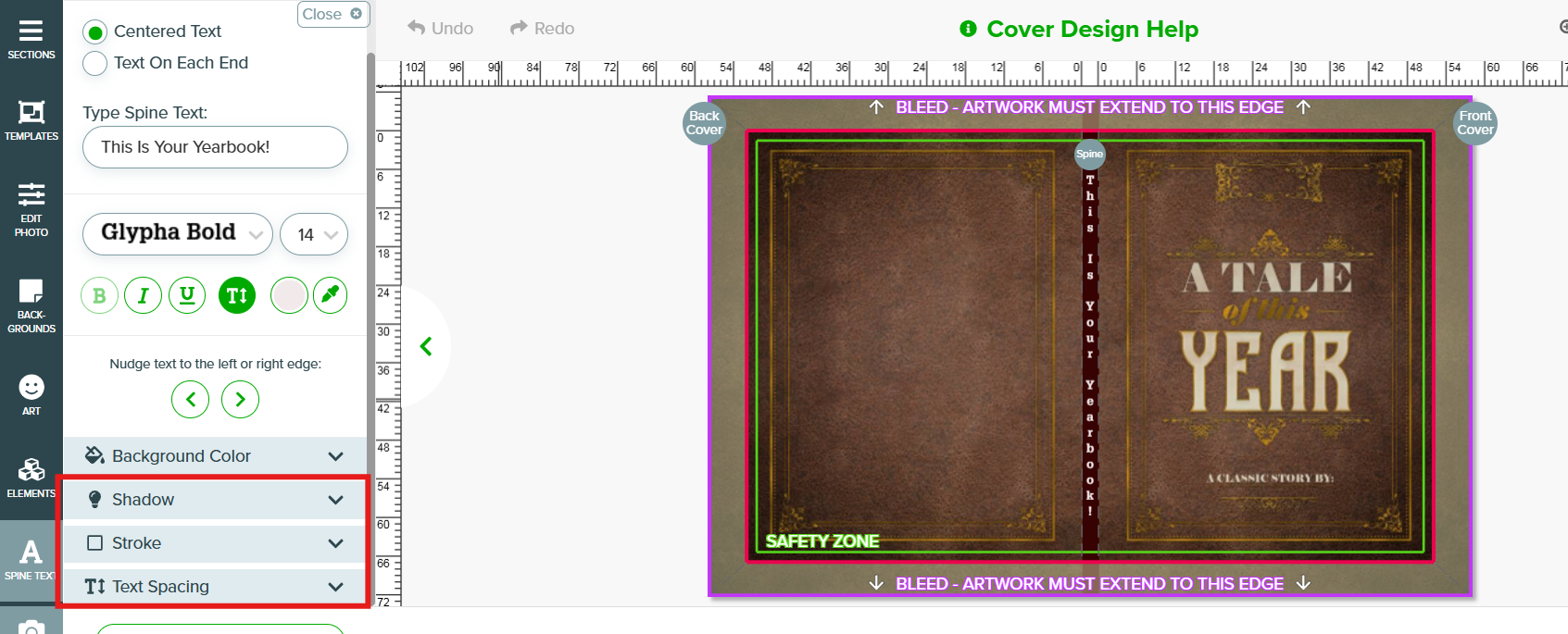Viewport: 1568px width, 634px height.
Task: Toggle underline on spine text
Action: 187,296
